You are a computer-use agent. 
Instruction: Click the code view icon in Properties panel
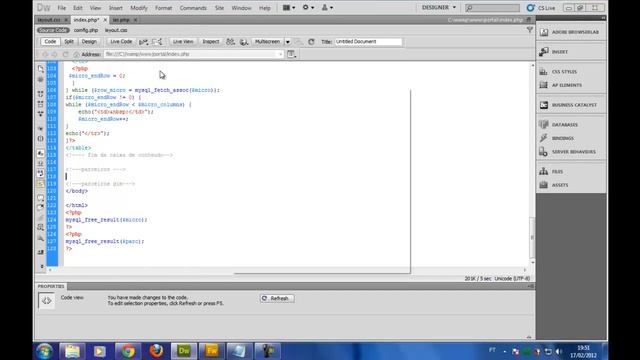coord(47,301)
